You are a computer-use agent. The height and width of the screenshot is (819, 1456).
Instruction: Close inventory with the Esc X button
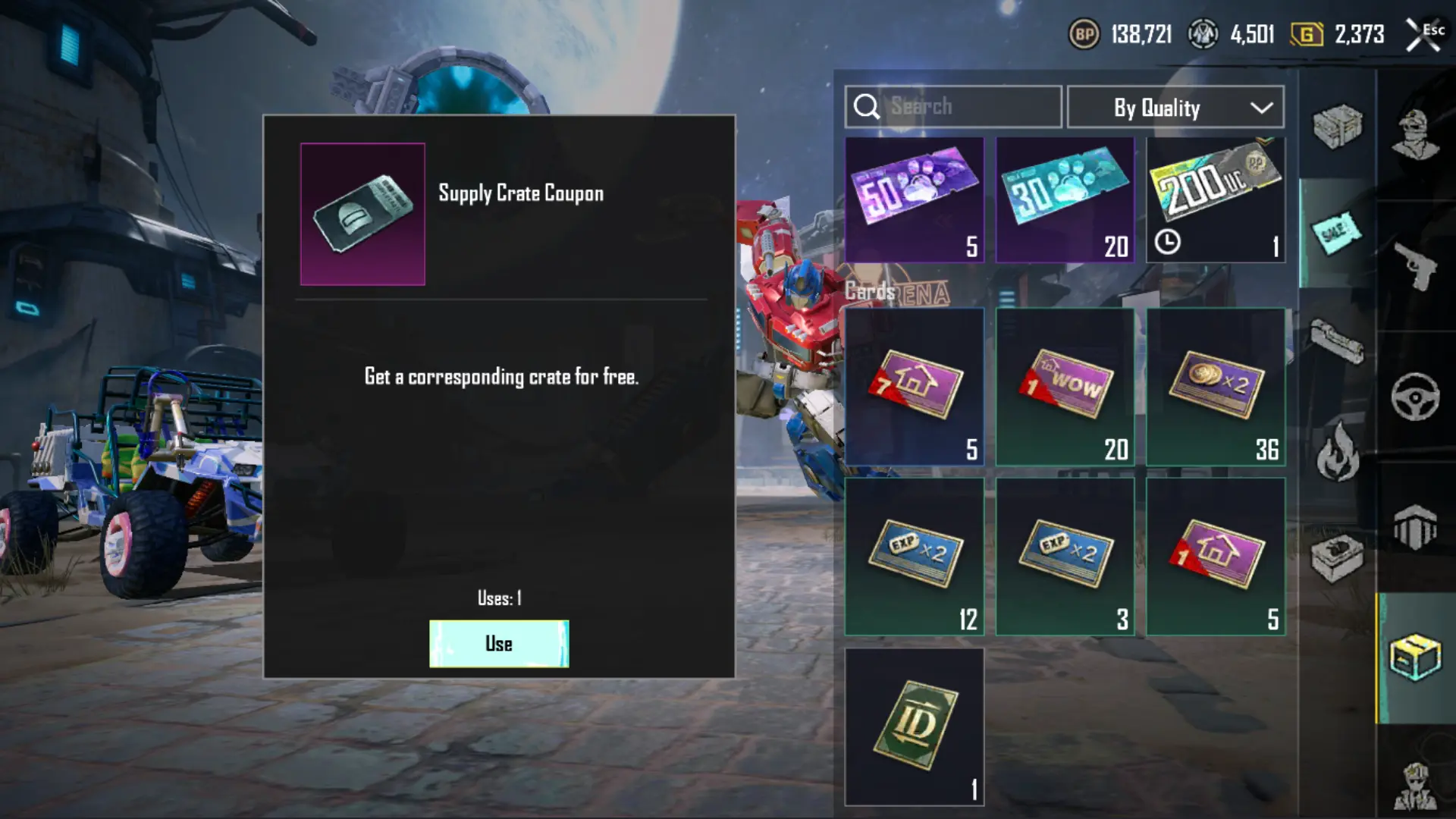click(1424, 34)
